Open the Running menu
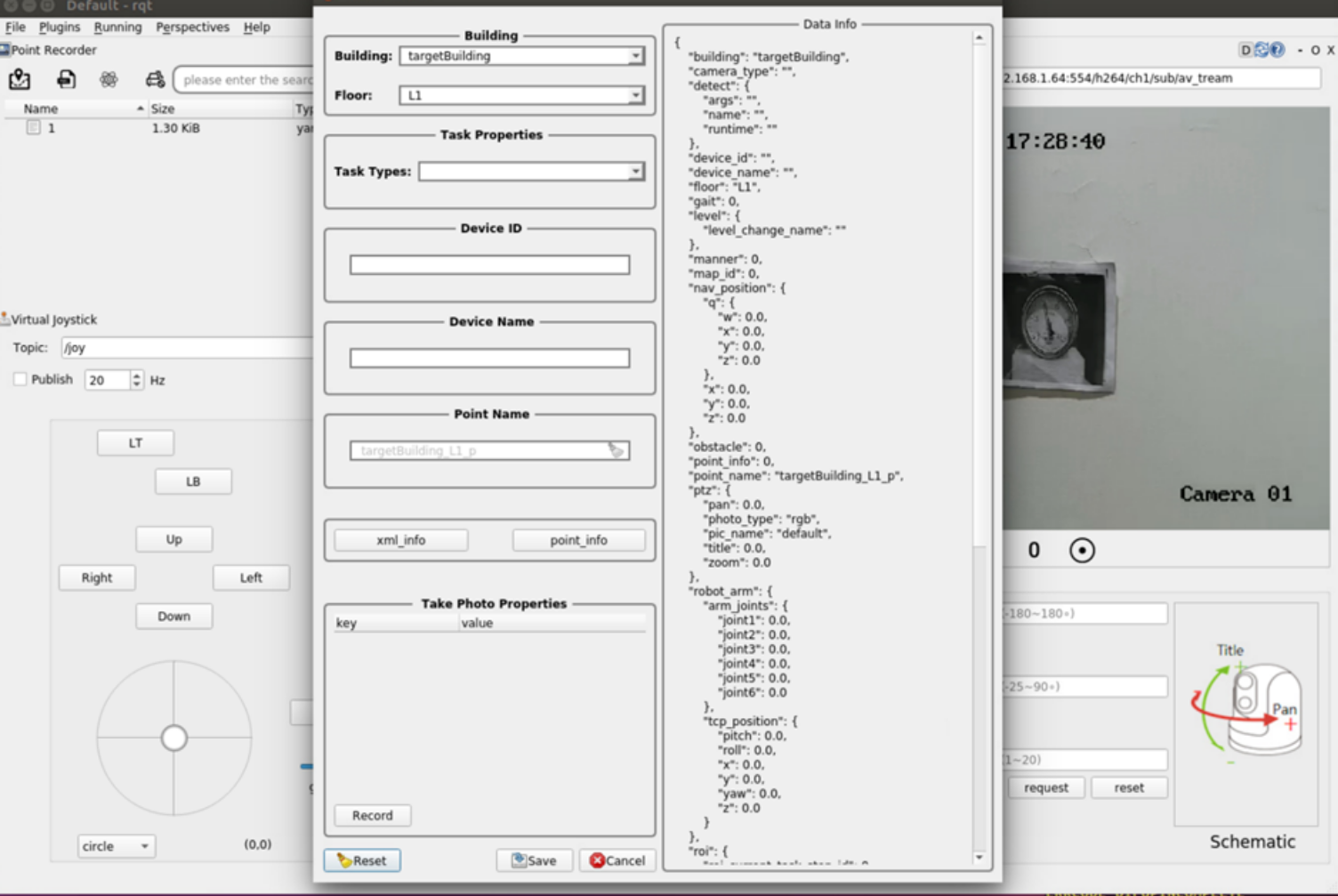This screenshot has height=896, width=1338. pos(117,27)
